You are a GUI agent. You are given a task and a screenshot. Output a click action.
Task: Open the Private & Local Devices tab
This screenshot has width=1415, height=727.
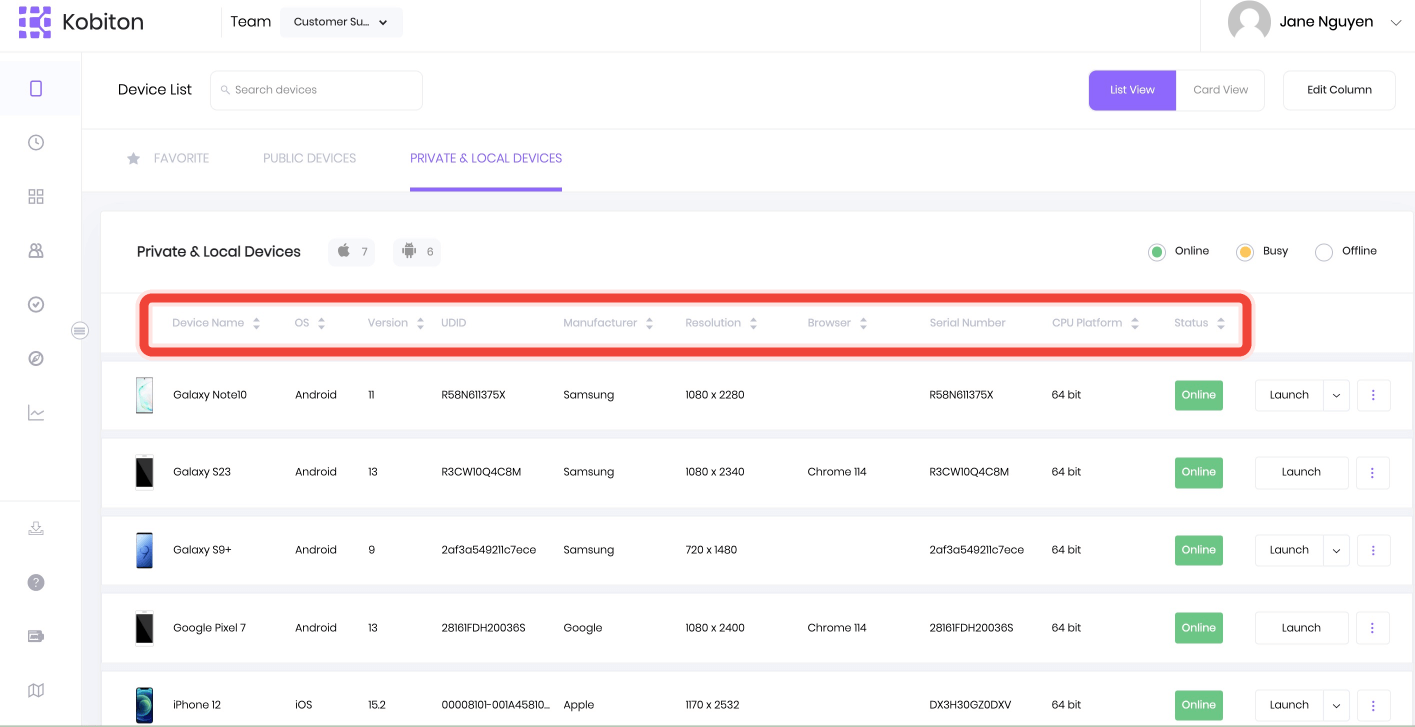point(486,158)
